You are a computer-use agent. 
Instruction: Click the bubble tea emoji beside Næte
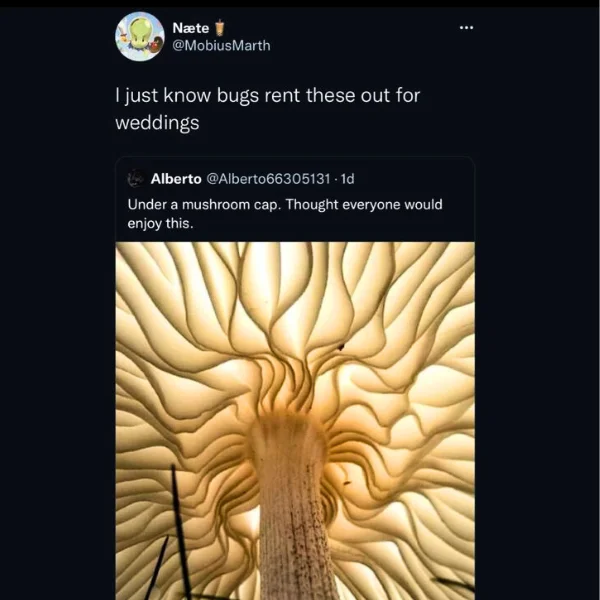pos(219,28)
